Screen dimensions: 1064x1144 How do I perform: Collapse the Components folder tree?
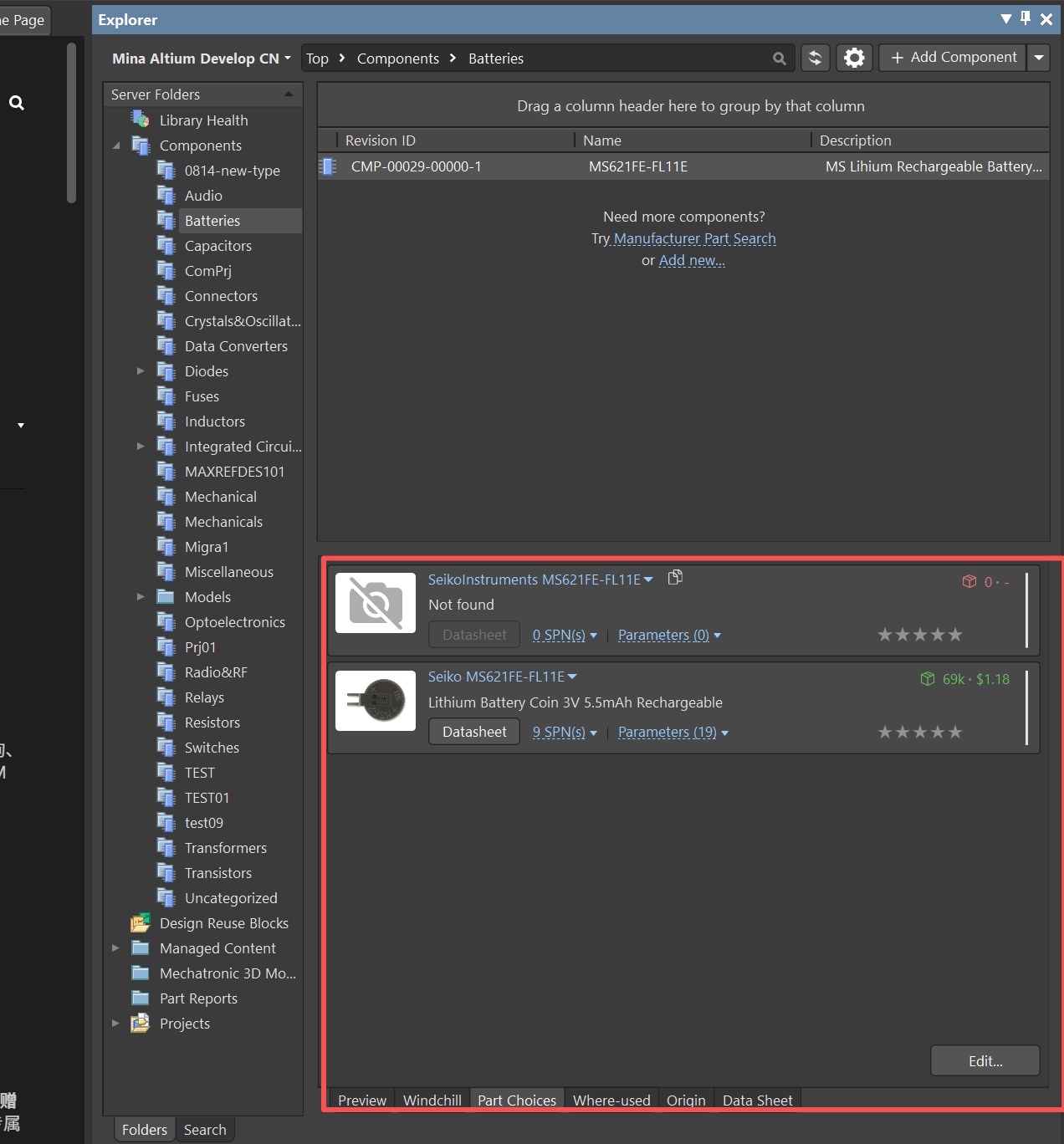click(115, 146)
